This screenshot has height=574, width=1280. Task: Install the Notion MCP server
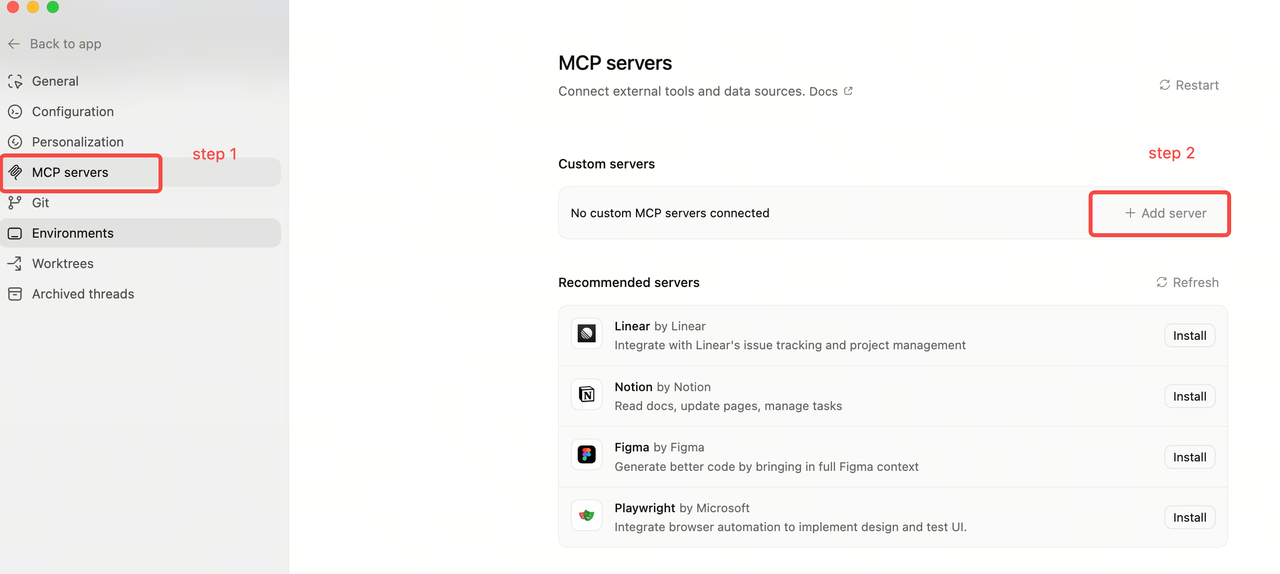1189,396
